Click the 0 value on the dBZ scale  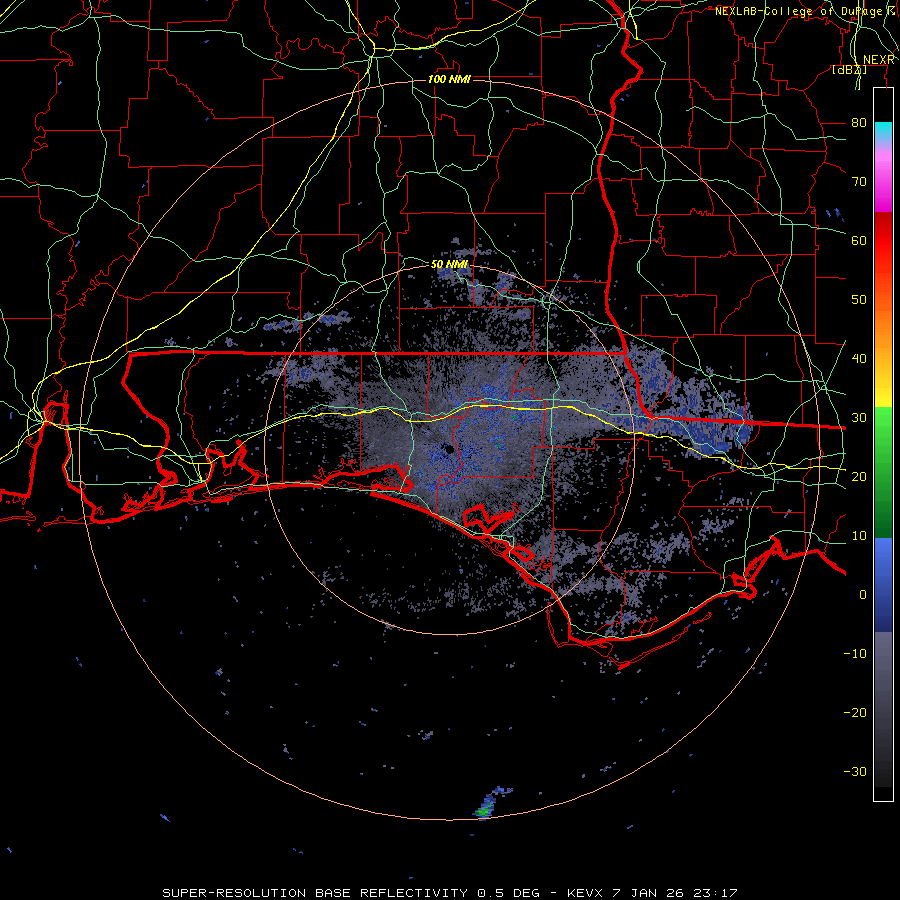click(863, 595)
